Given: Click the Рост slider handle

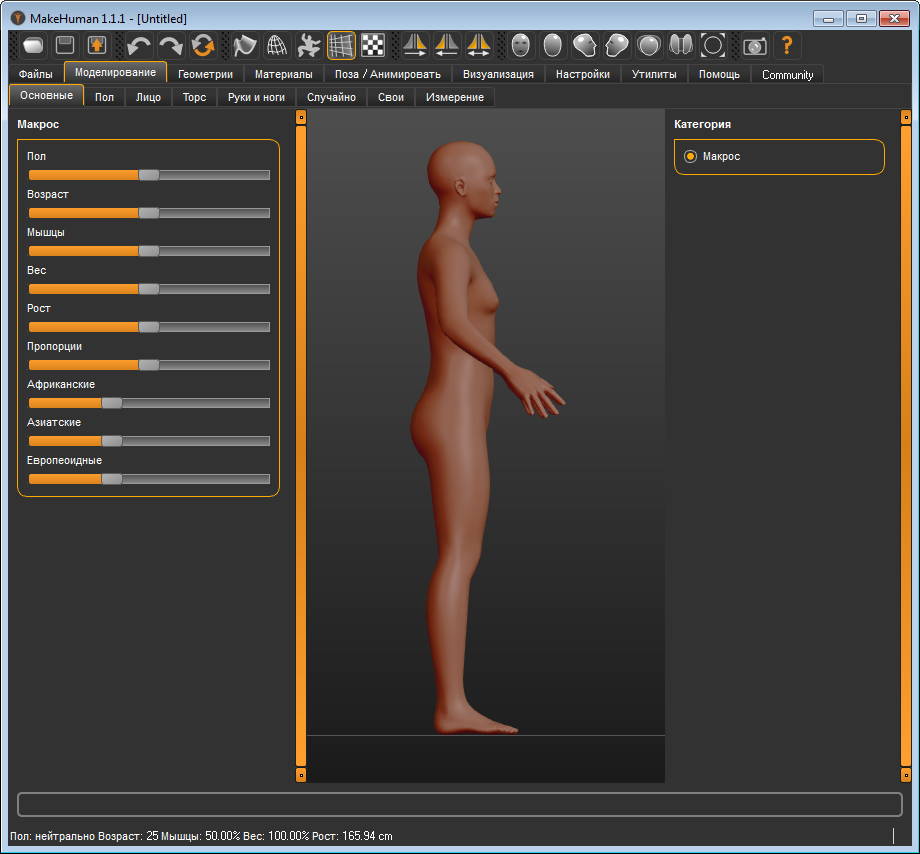Looking at the screenshot, I should click(149, 327).
